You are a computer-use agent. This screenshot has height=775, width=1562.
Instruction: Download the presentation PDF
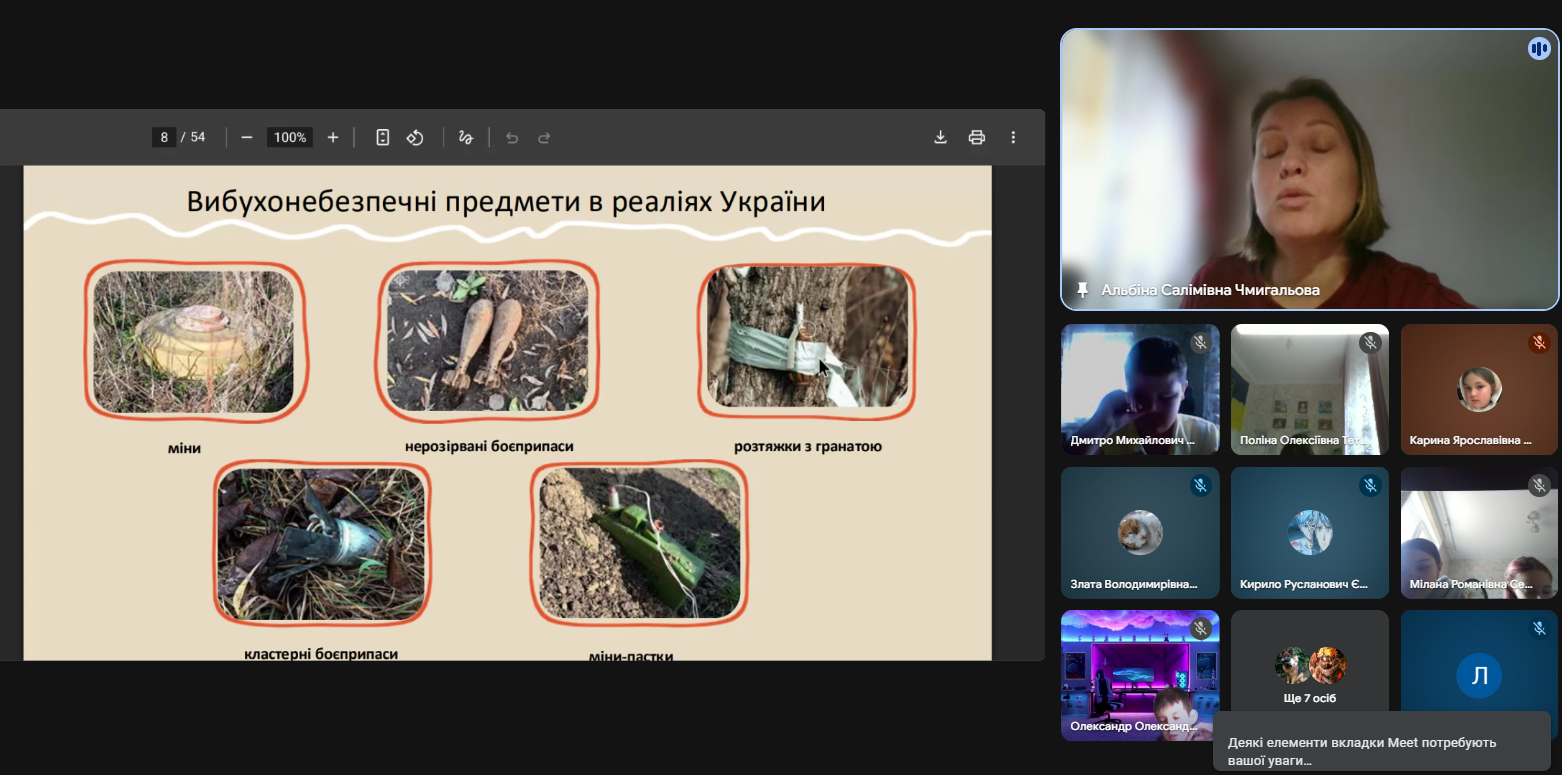coord(940,137)
